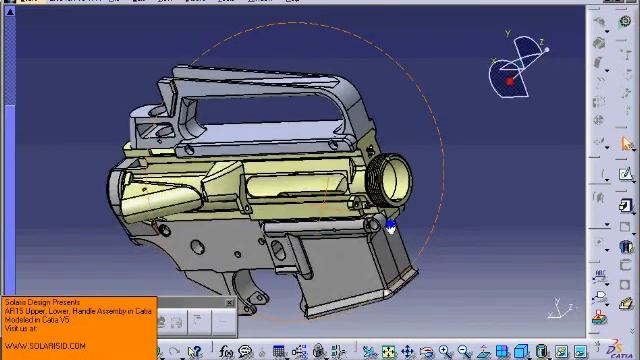Close the small floating toolbar
This screenshot has width=640, height=360.
[x=229, y=302]
